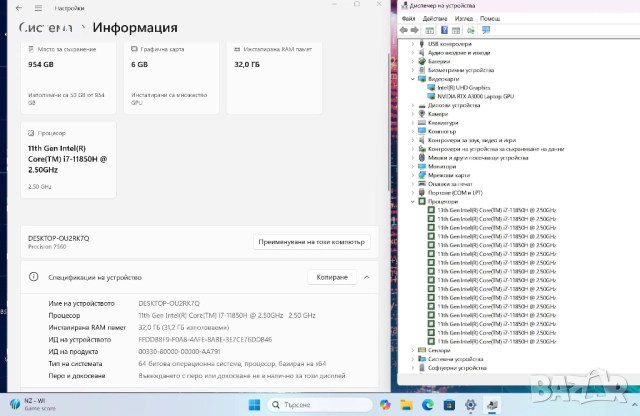Select the Системни устройства category
640x416 pixels.
coord(456,359)
